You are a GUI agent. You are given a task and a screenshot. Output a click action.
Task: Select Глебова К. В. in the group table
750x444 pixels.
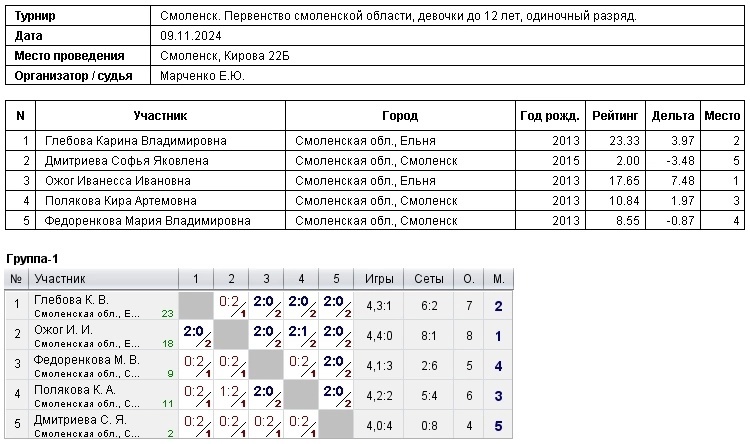click(x=71, y=300)
